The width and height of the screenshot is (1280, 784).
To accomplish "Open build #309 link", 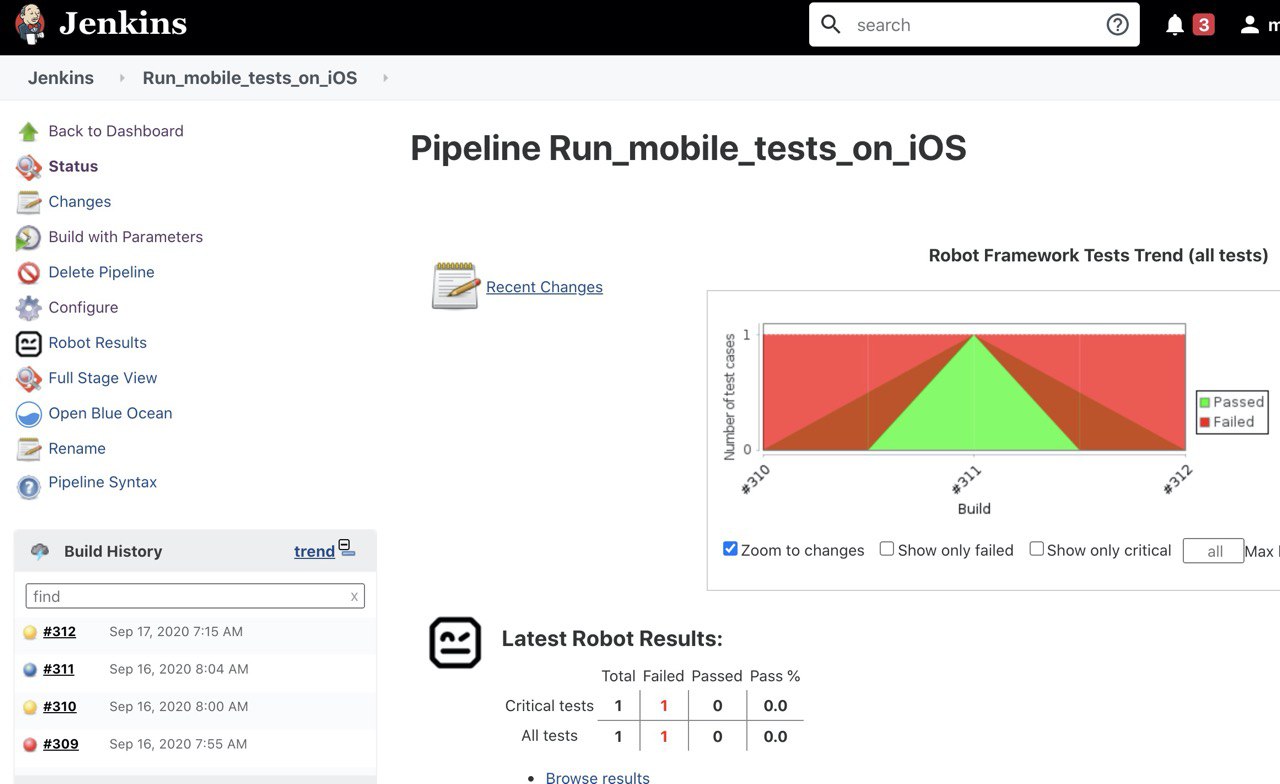I will (x=60, y=744).
